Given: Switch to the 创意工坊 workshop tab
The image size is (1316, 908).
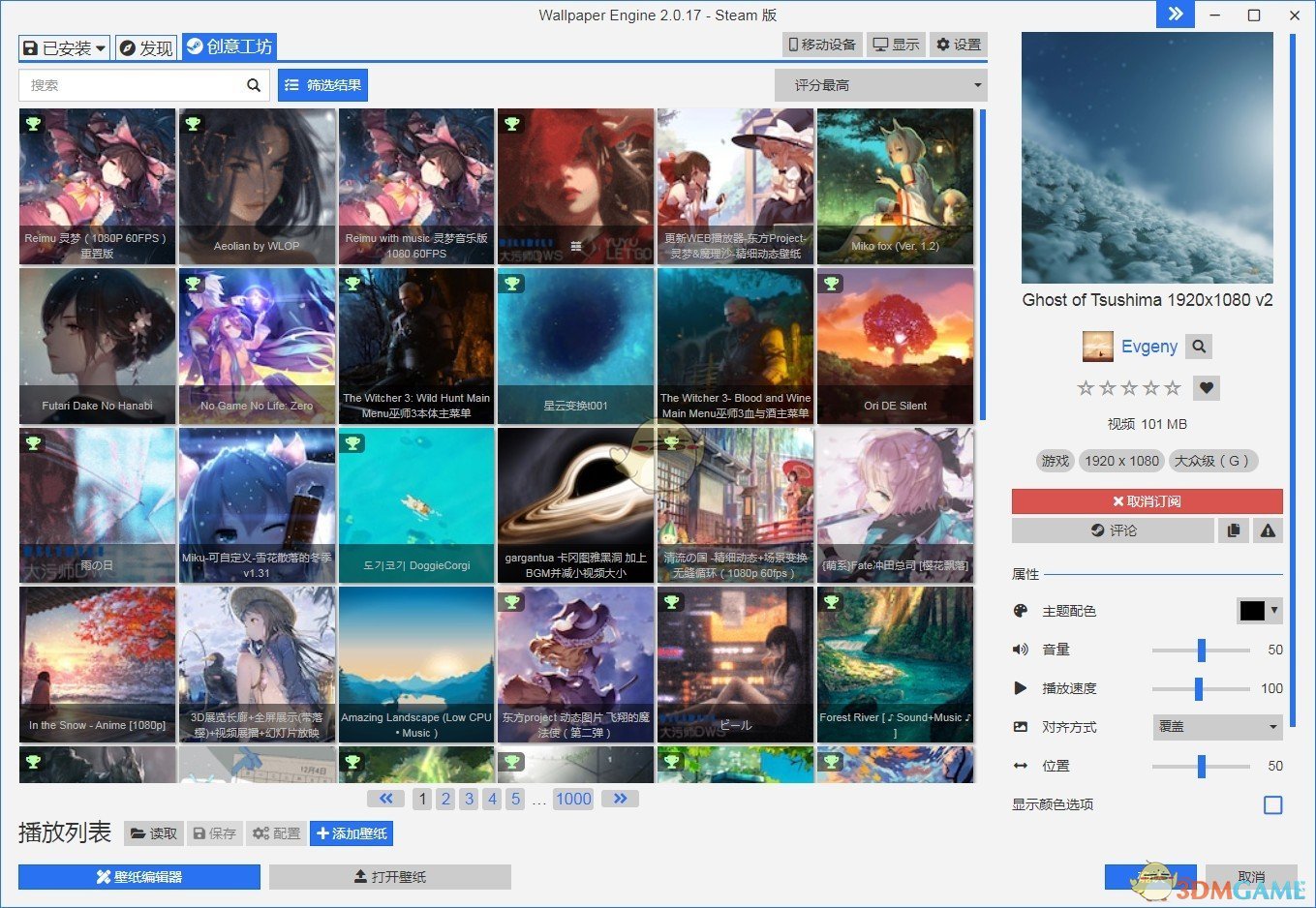Looking at the screenshot, I should pyautogui.click(x=230, y=46).
